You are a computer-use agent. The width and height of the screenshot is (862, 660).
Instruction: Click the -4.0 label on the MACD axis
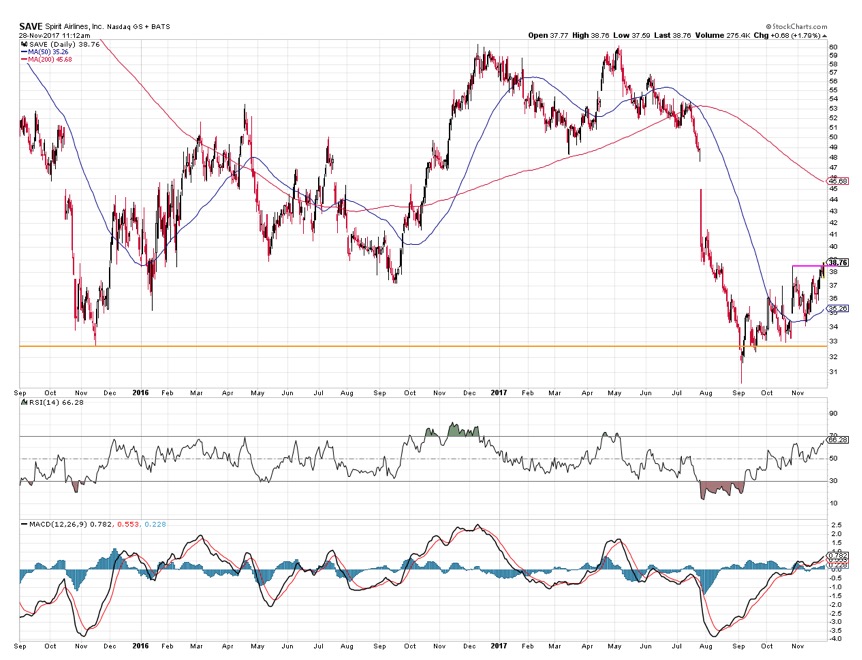[835, 639]
